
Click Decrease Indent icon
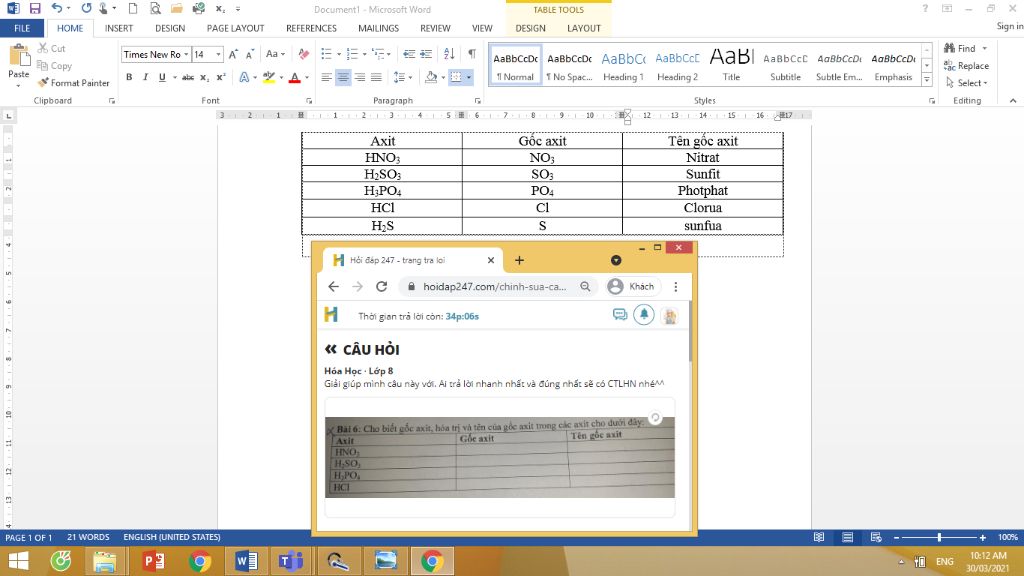tap(409, 54)
